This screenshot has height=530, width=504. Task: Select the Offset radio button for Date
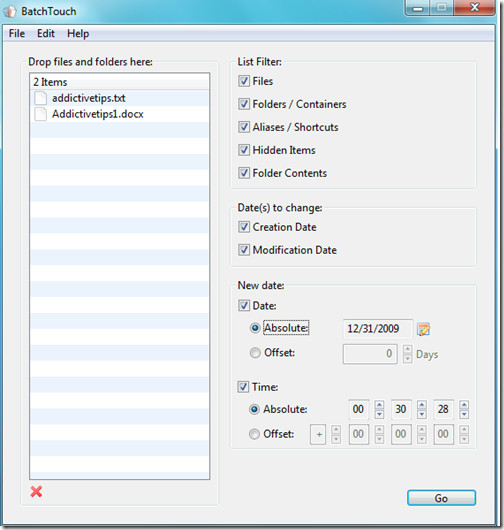[255, 353]
